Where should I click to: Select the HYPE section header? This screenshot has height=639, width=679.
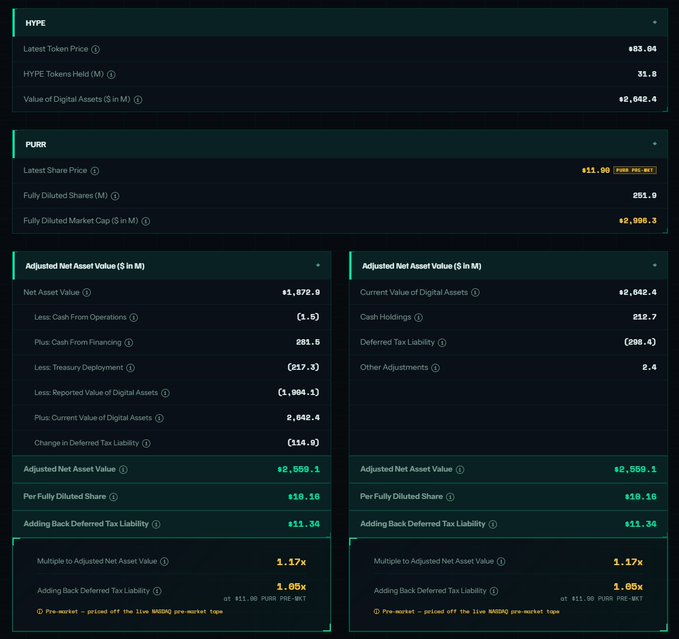click(x=340, y=23)
